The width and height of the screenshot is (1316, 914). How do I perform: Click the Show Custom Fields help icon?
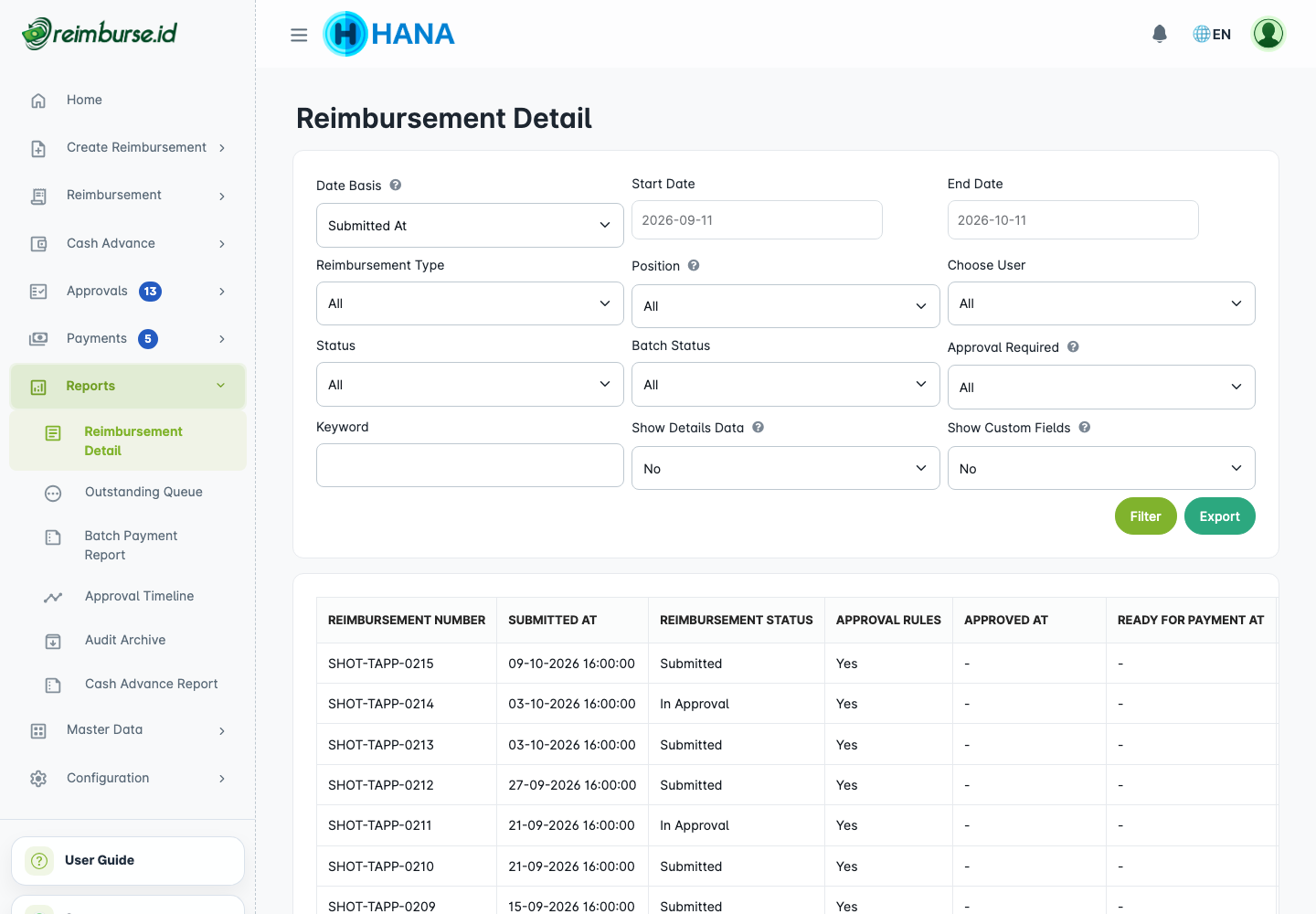coord(1085,427)
